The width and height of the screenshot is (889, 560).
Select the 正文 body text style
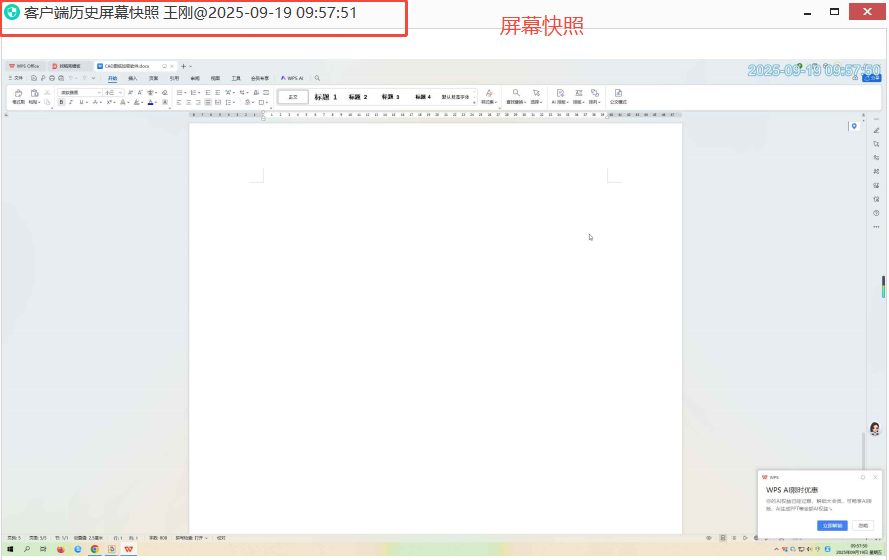[293, 96]
